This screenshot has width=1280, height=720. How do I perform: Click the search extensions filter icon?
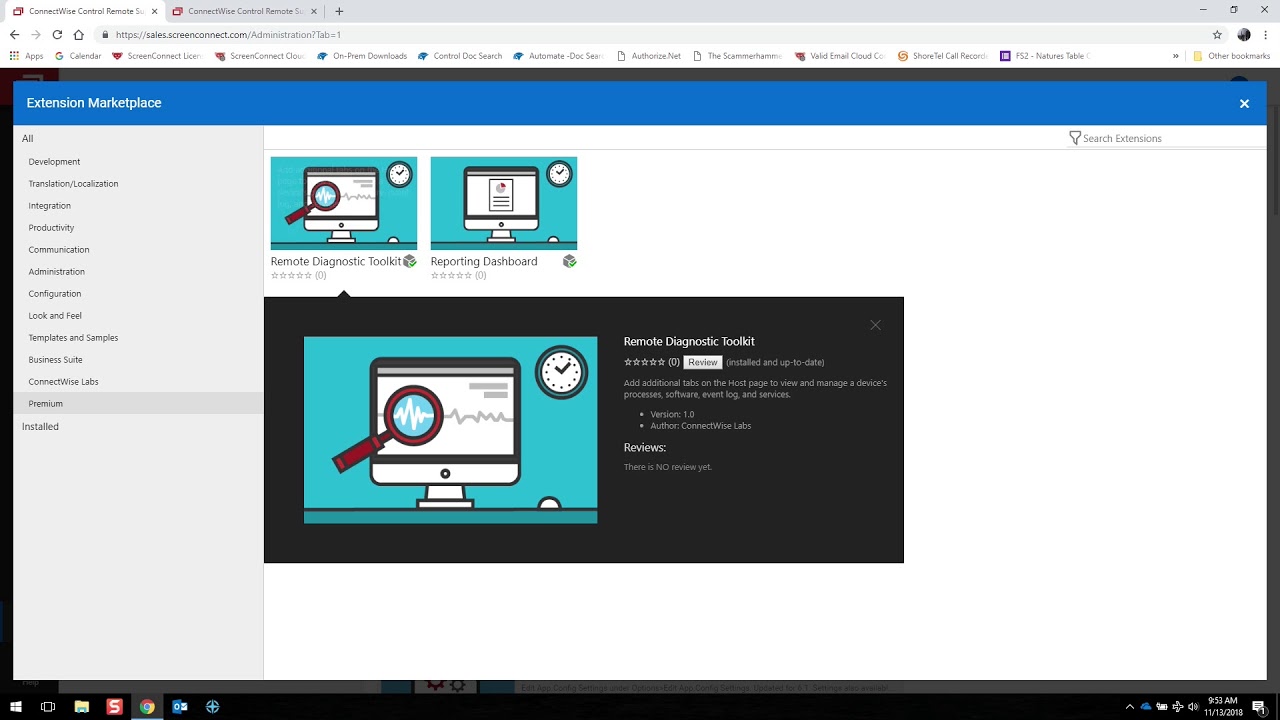pyautogui.click(x=1074, y=138)
